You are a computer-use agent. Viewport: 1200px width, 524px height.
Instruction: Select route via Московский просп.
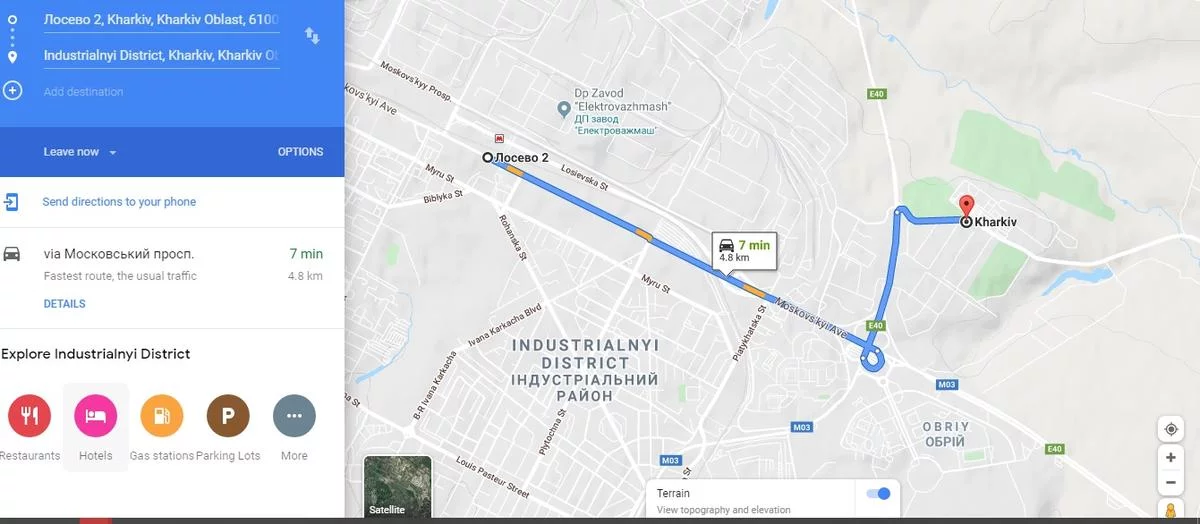coord(172,278)
